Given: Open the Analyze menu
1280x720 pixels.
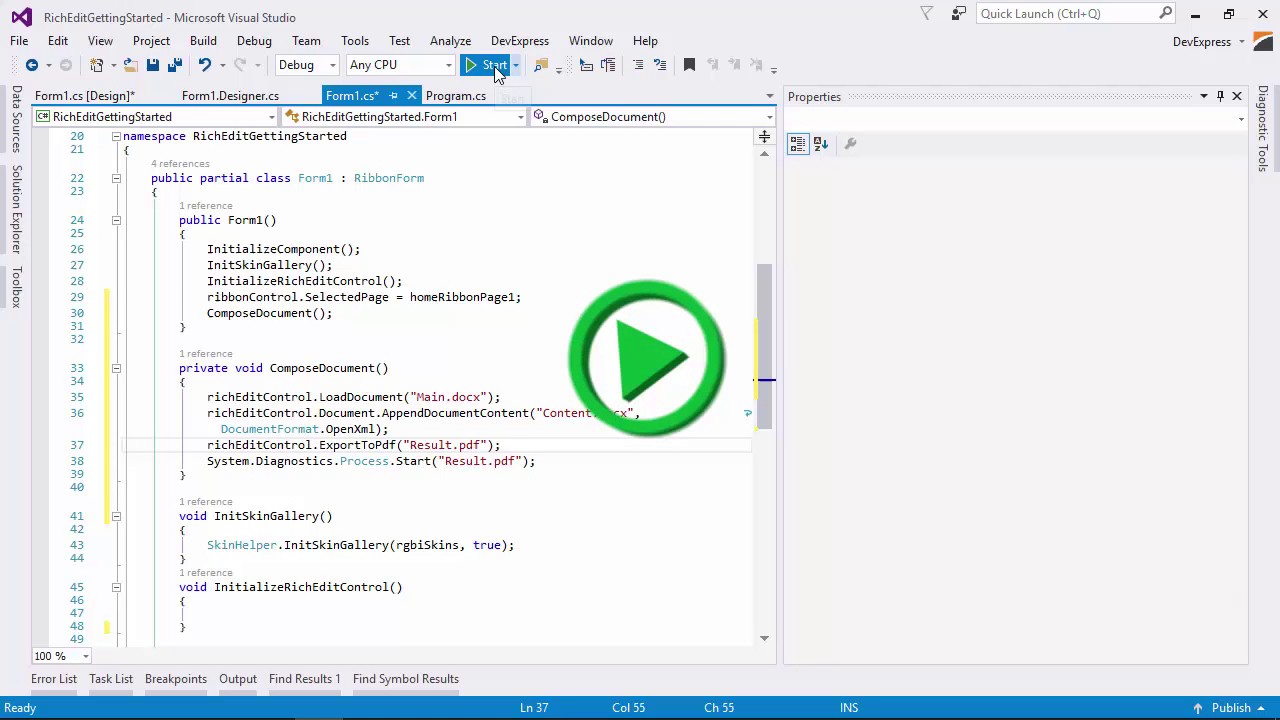Looking at the screenshot, I should coord(450,41).
